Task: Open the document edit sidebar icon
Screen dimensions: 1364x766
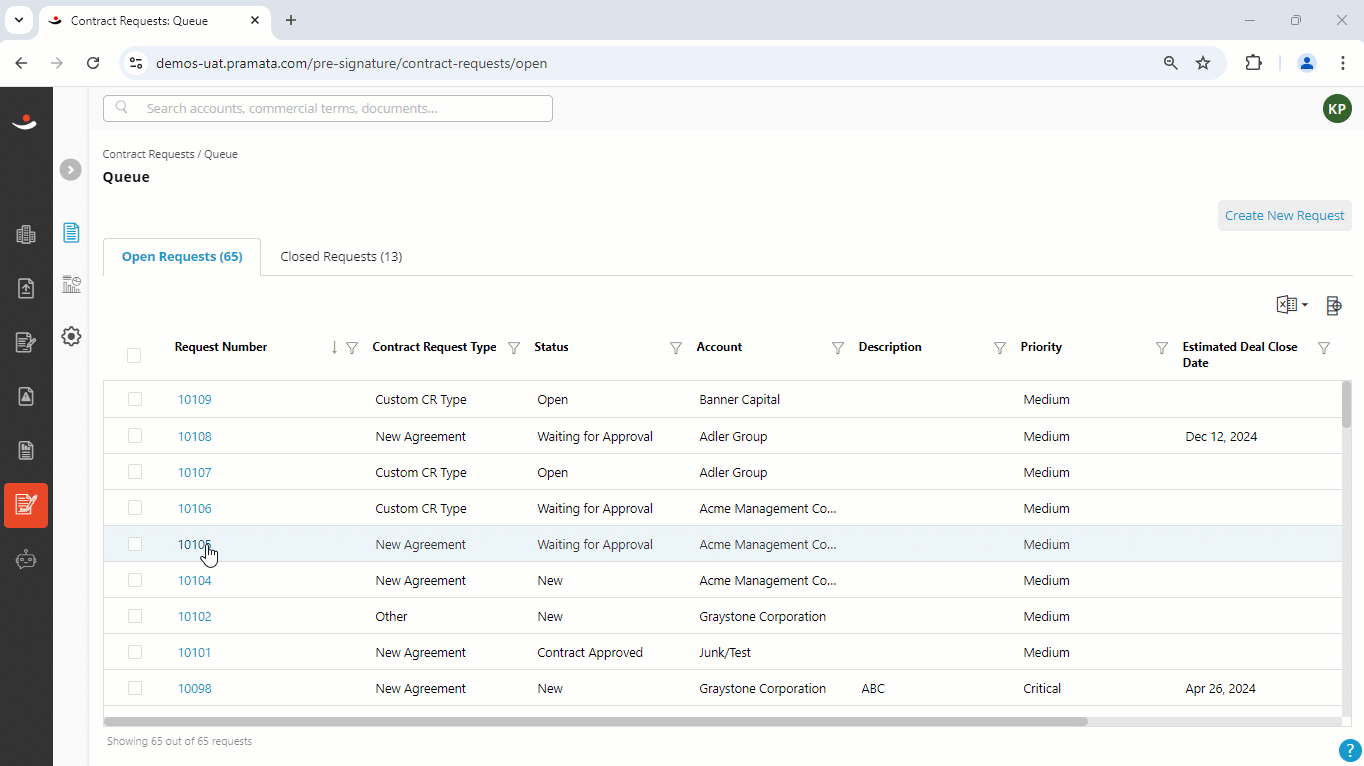Action: pos(26,343)
